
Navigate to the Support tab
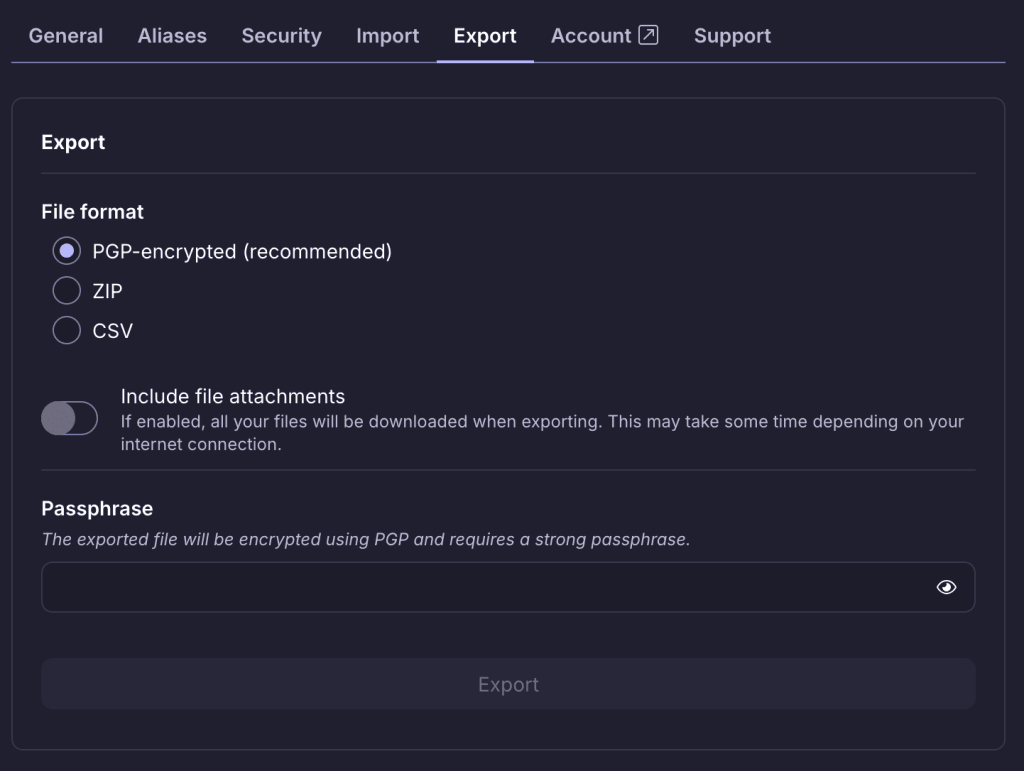(x=732, y=36)
